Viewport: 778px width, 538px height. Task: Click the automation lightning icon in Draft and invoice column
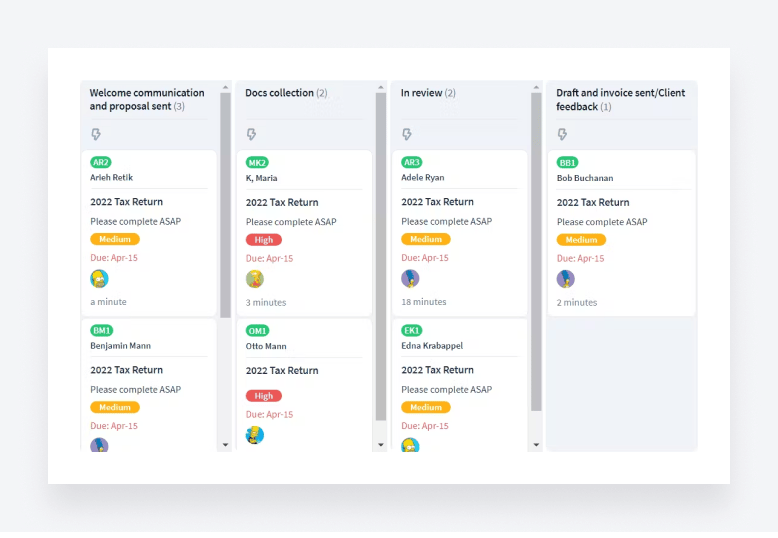[562, 134]
